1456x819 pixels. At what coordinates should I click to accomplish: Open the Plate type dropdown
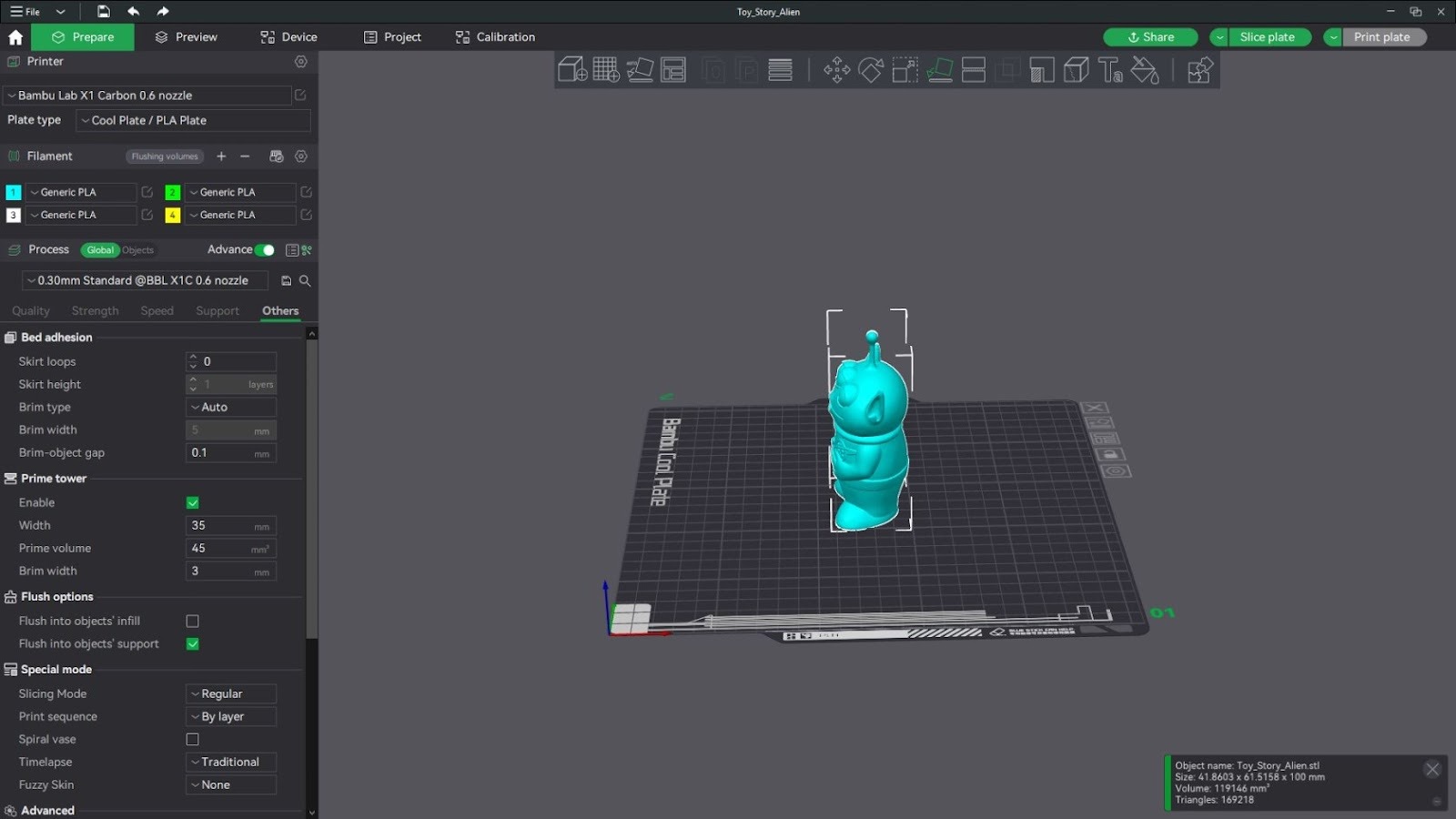click(x=193, y=121)
